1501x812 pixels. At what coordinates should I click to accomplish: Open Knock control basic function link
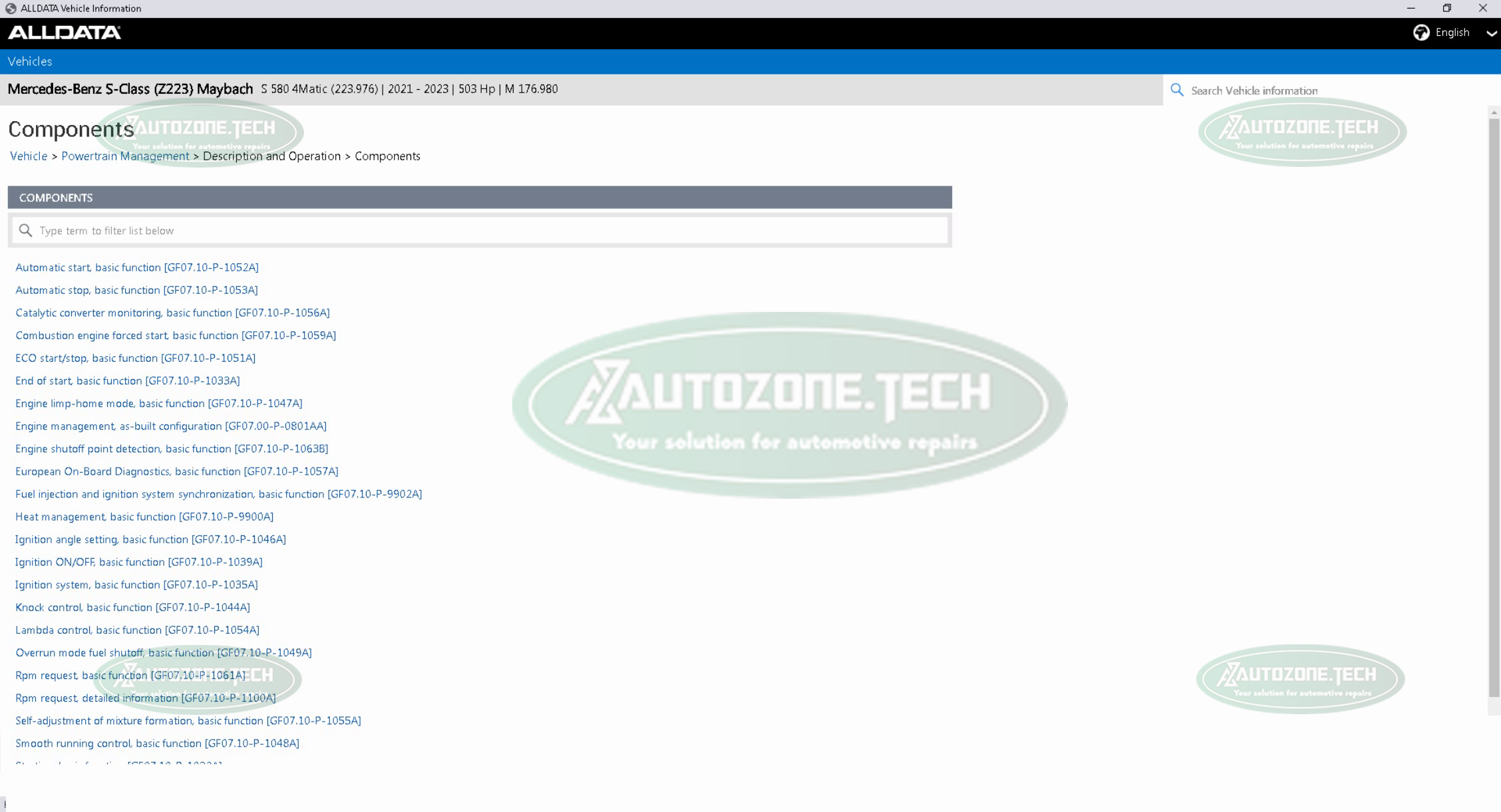tap(132, 607)
